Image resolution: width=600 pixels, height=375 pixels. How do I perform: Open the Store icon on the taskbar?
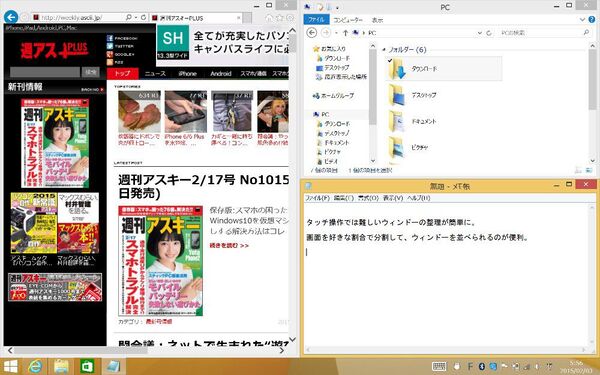click(87, 367)
